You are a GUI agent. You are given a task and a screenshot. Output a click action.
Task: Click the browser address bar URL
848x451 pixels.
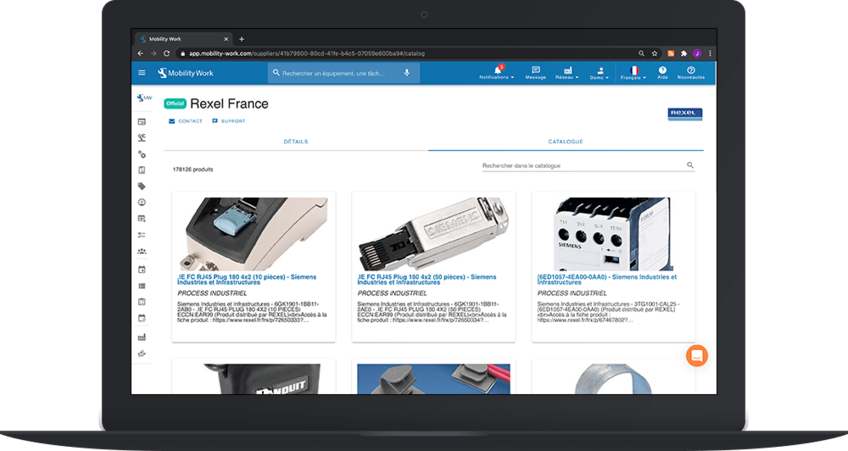[x=307, y=54]
